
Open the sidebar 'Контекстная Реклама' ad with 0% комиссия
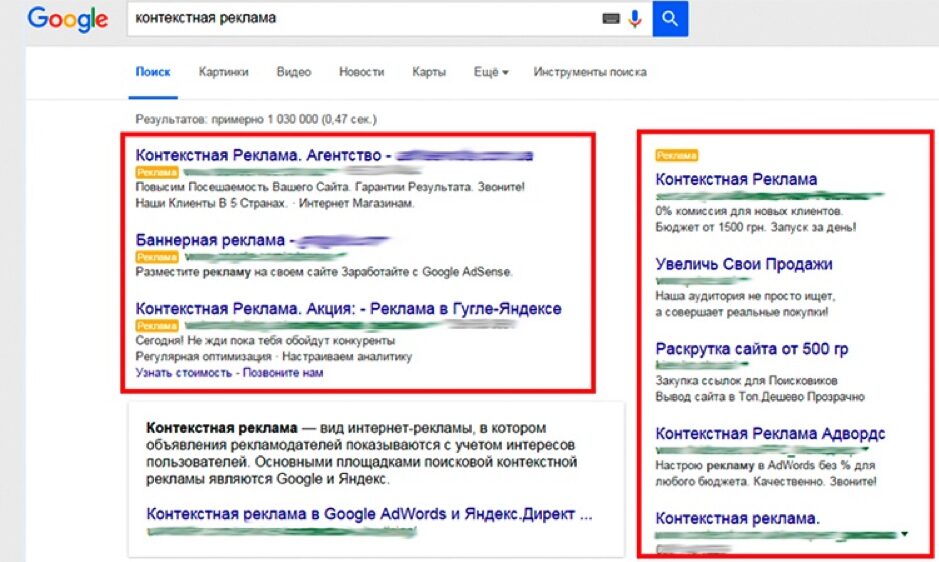pyautogui.click(x=736, y=179)
